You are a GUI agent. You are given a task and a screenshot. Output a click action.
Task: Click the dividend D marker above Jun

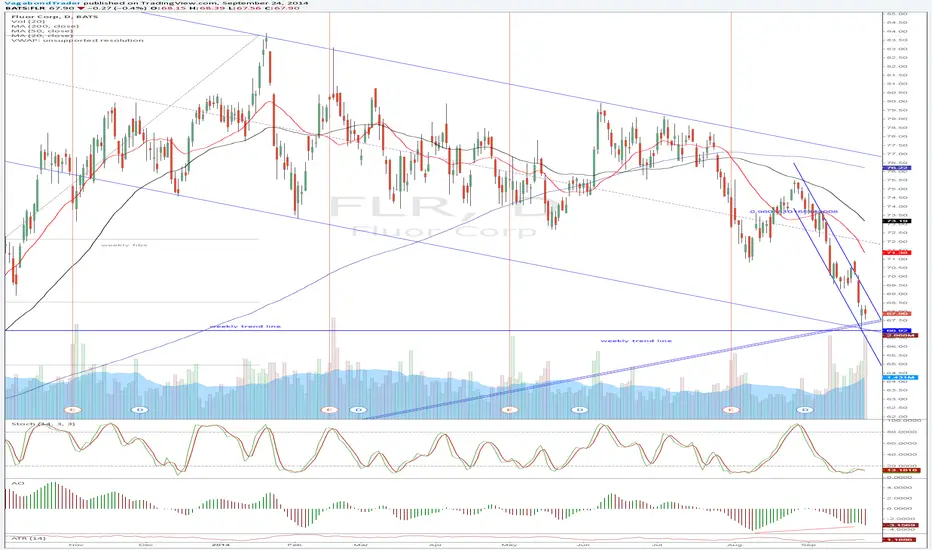pyautogui.click(x=580, y=410)
